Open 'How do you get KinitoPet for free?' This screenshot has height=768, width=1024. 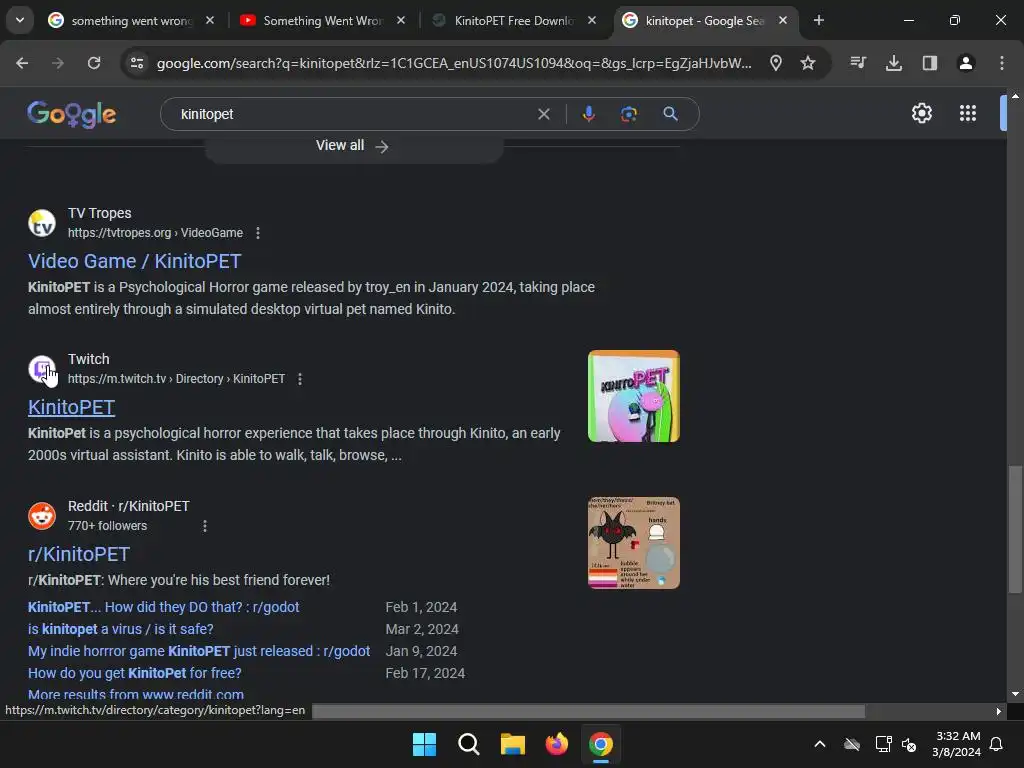pyautogui.click(x=135, y=673)
